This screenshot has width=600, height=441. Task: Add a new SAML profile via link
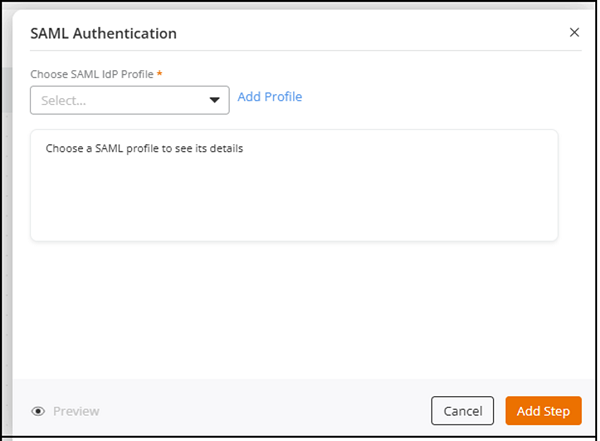[270, 97]
